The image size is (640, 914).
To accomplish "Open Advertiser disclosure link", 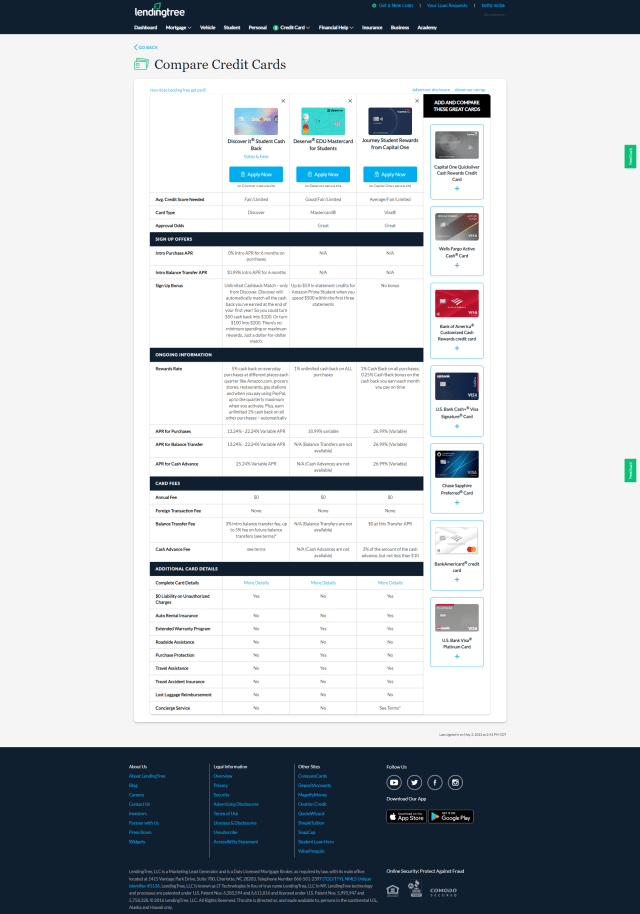I will pos(431,90).
